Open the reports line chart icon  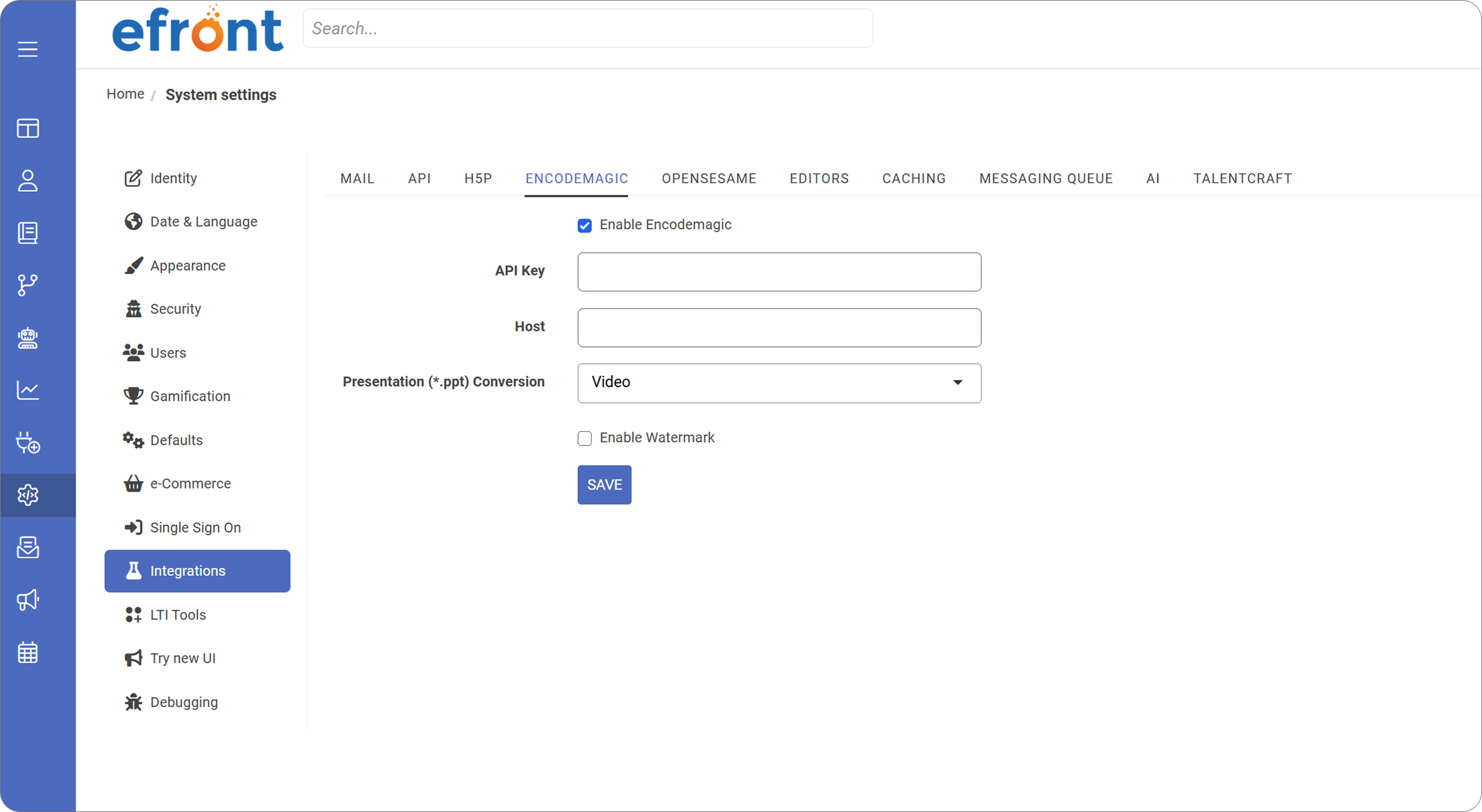(x=28, y=390)
